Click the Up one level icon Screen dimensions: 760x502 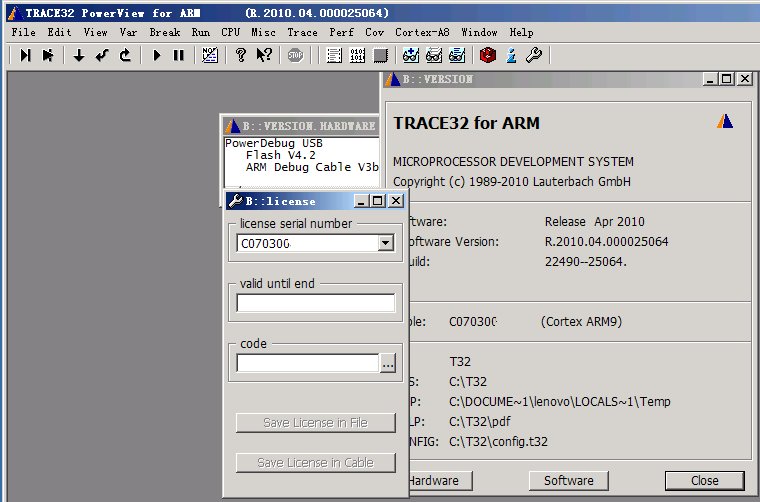pos(126,55)
